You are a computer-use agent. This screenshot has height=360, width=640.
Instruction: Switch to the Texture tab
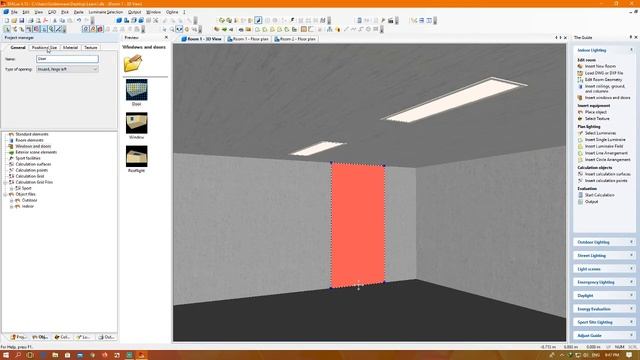pos(91,48)
